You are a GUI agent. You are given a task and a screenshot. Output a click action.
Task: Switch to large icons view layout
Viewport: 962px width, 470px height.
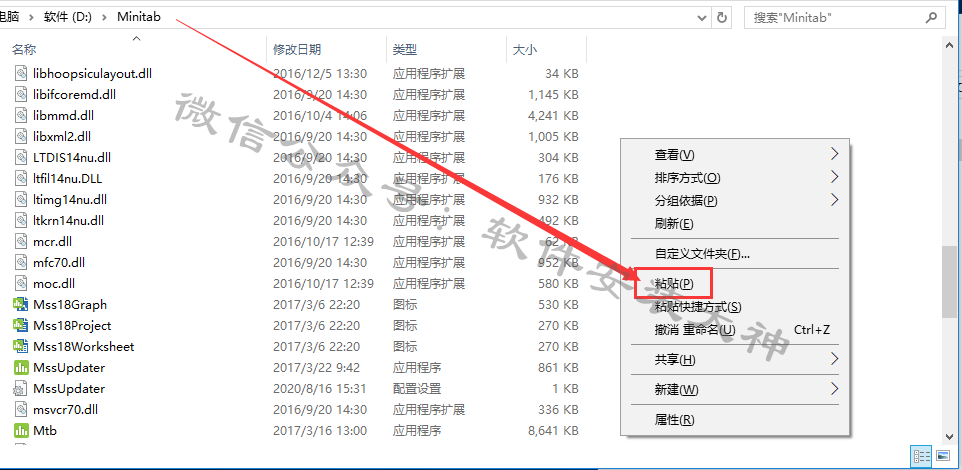tap(942, 456)
